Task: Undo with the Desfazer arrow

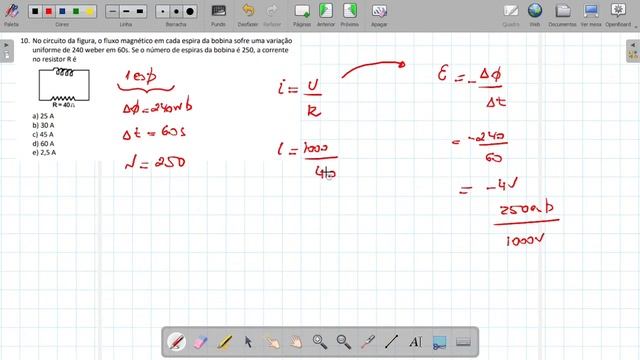Action: coord(248,15)
